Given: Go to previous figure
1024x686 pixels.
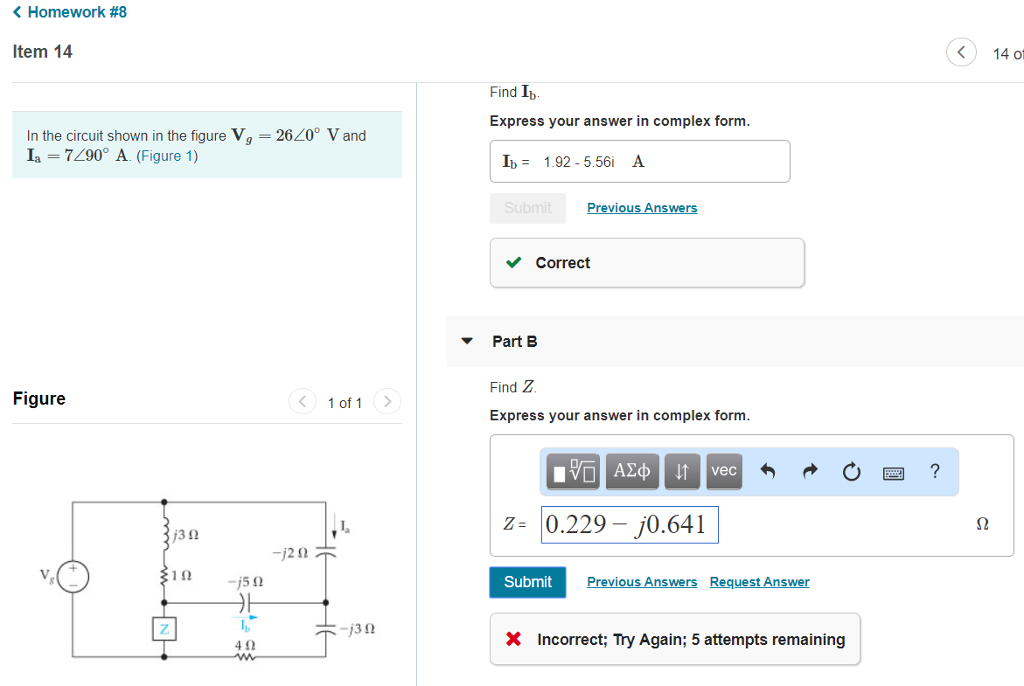Looking at the screenshot, I should point(302,402).
